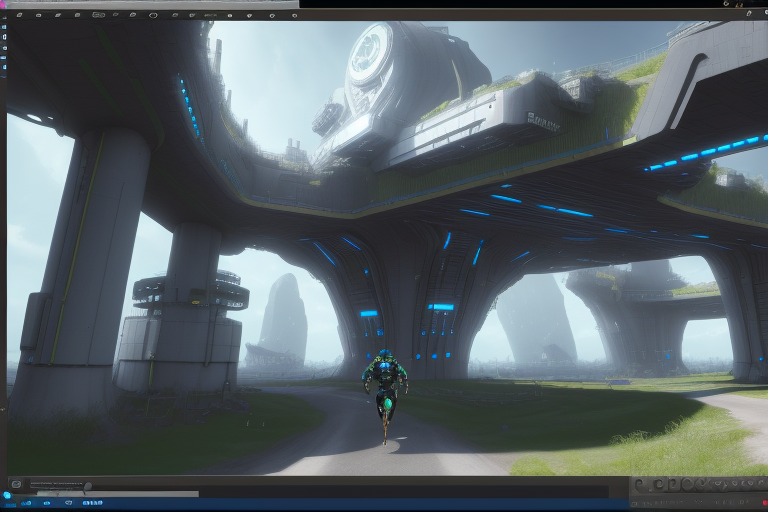Toggle the blue circle button at bottom-left

(7, 494)
